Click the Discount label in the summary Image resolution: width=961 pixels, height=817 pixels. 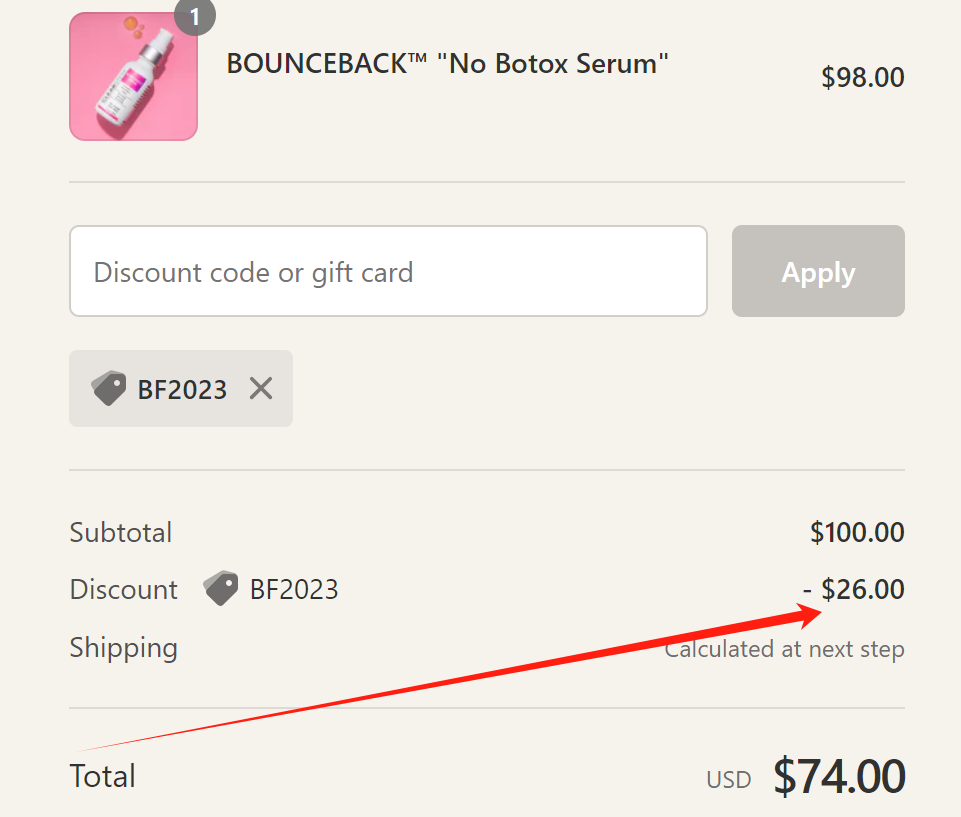pos(124,590)
